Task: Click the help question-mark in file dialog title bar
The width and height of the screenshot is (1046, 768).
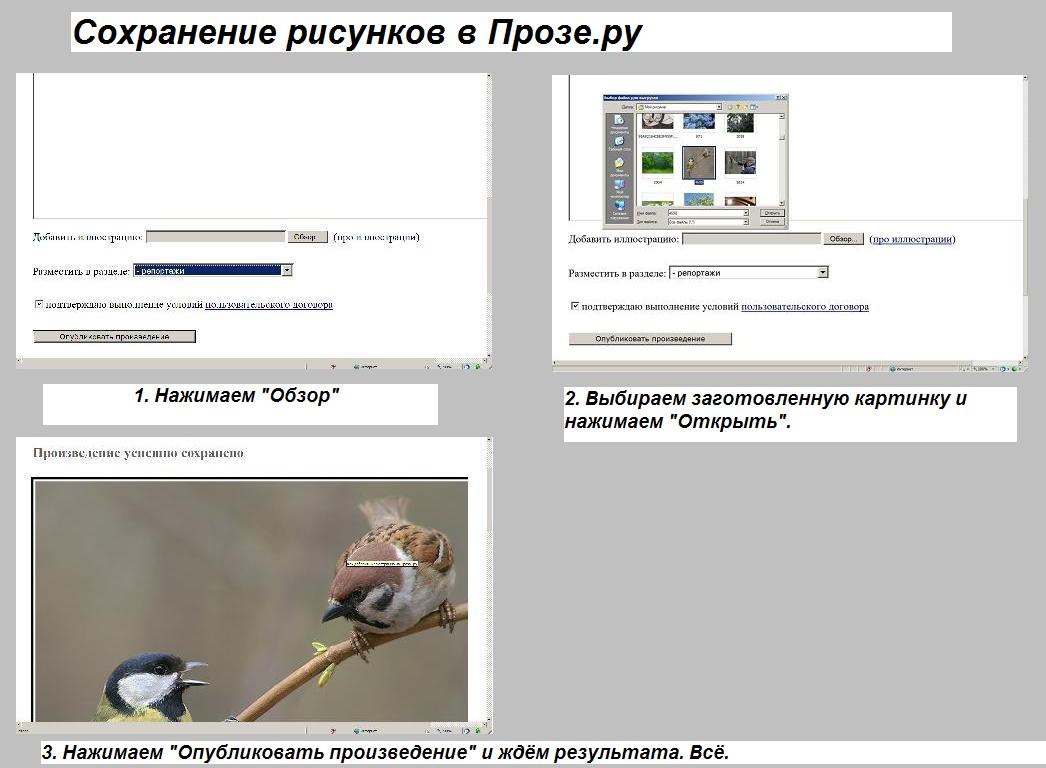Action: click(778, 97)
